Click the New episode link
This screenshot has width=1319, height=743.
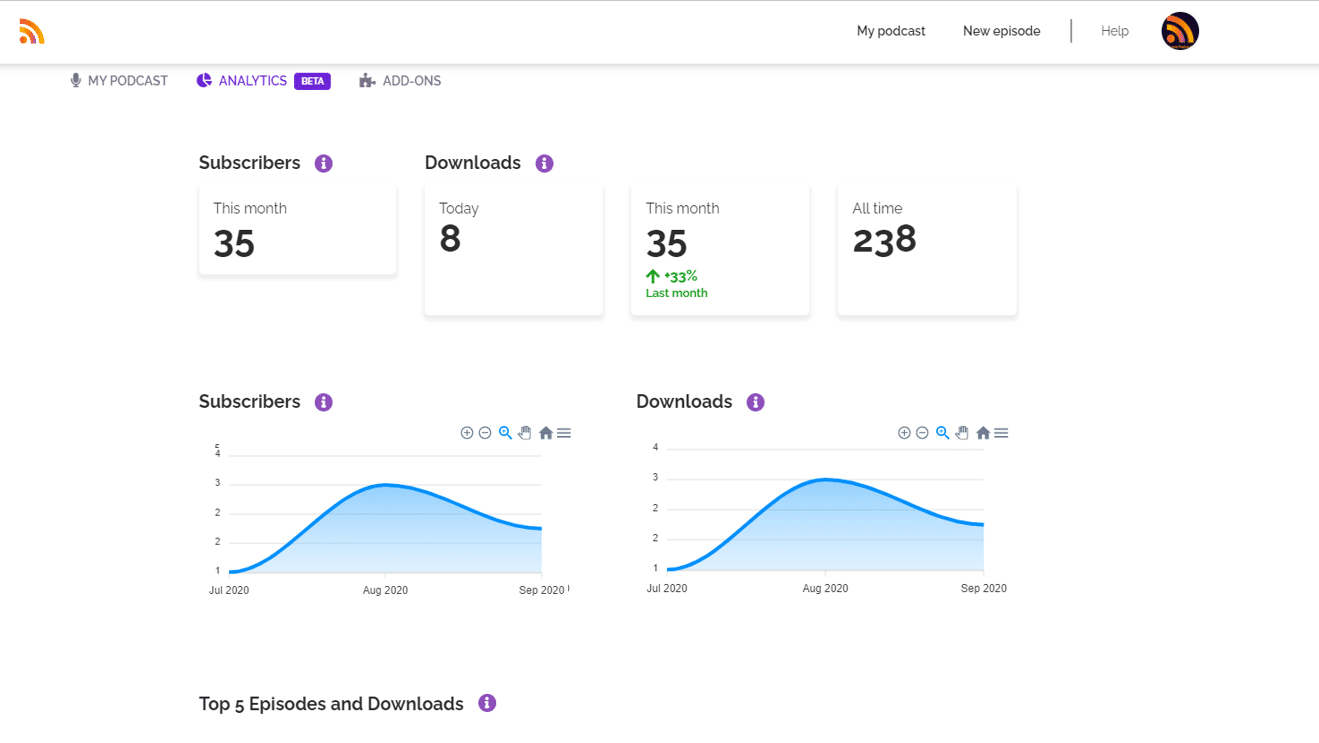[1001, 31]
